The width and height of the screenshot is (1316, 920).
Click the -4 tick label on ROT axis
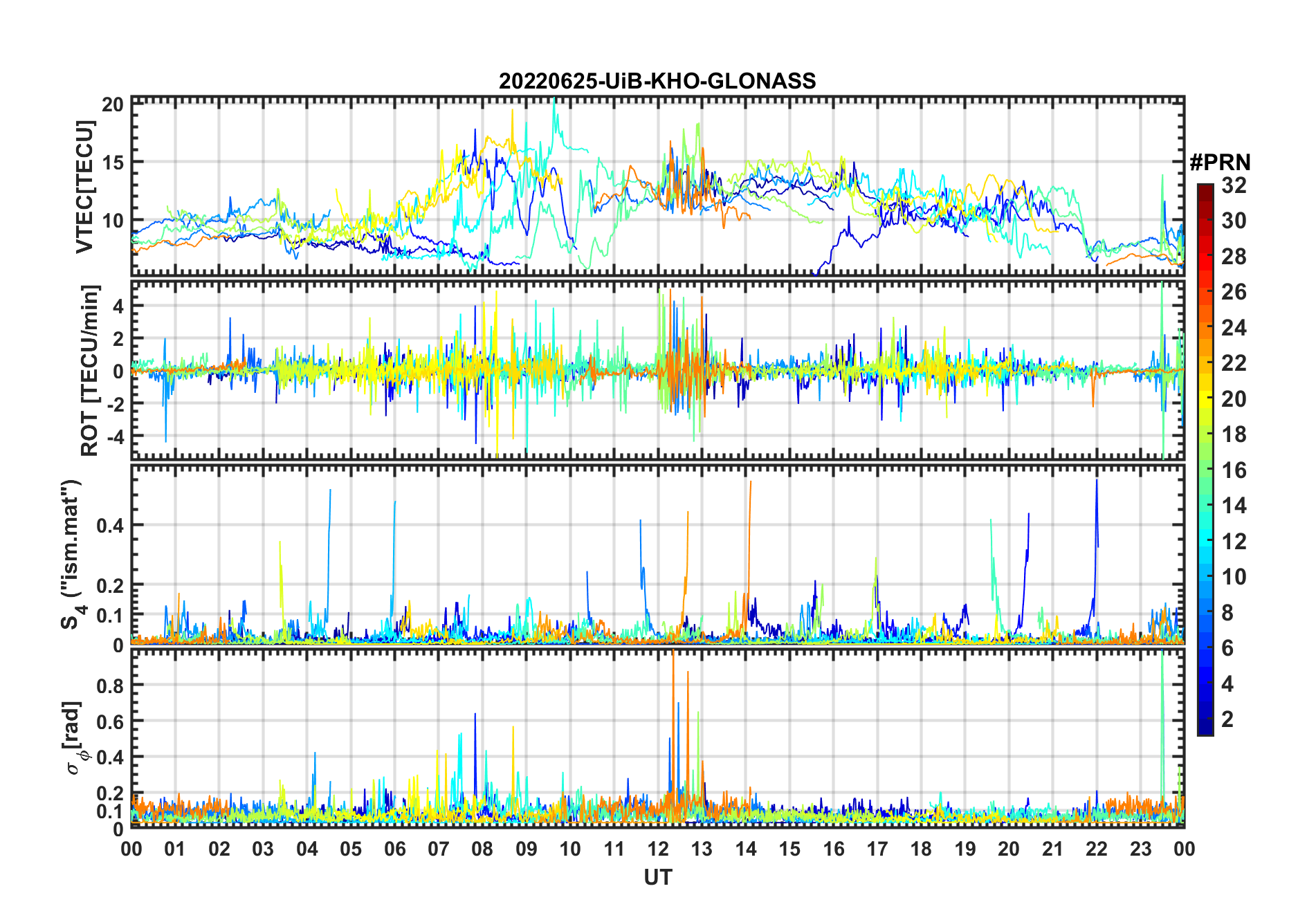(115, 436)
